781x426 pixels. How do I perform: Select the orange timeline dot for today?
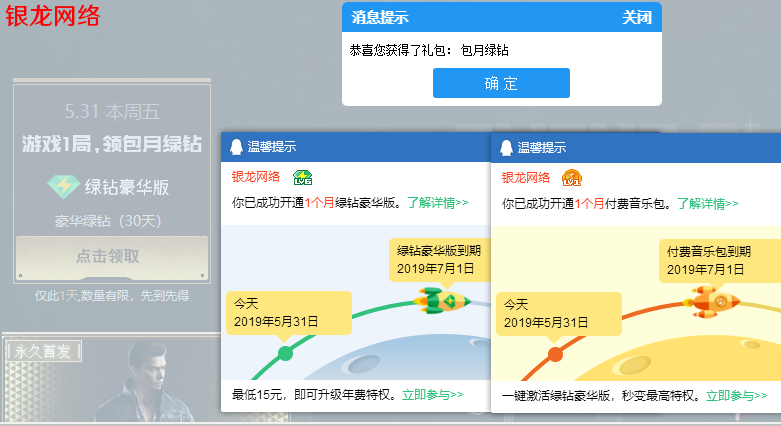point(555,355)
